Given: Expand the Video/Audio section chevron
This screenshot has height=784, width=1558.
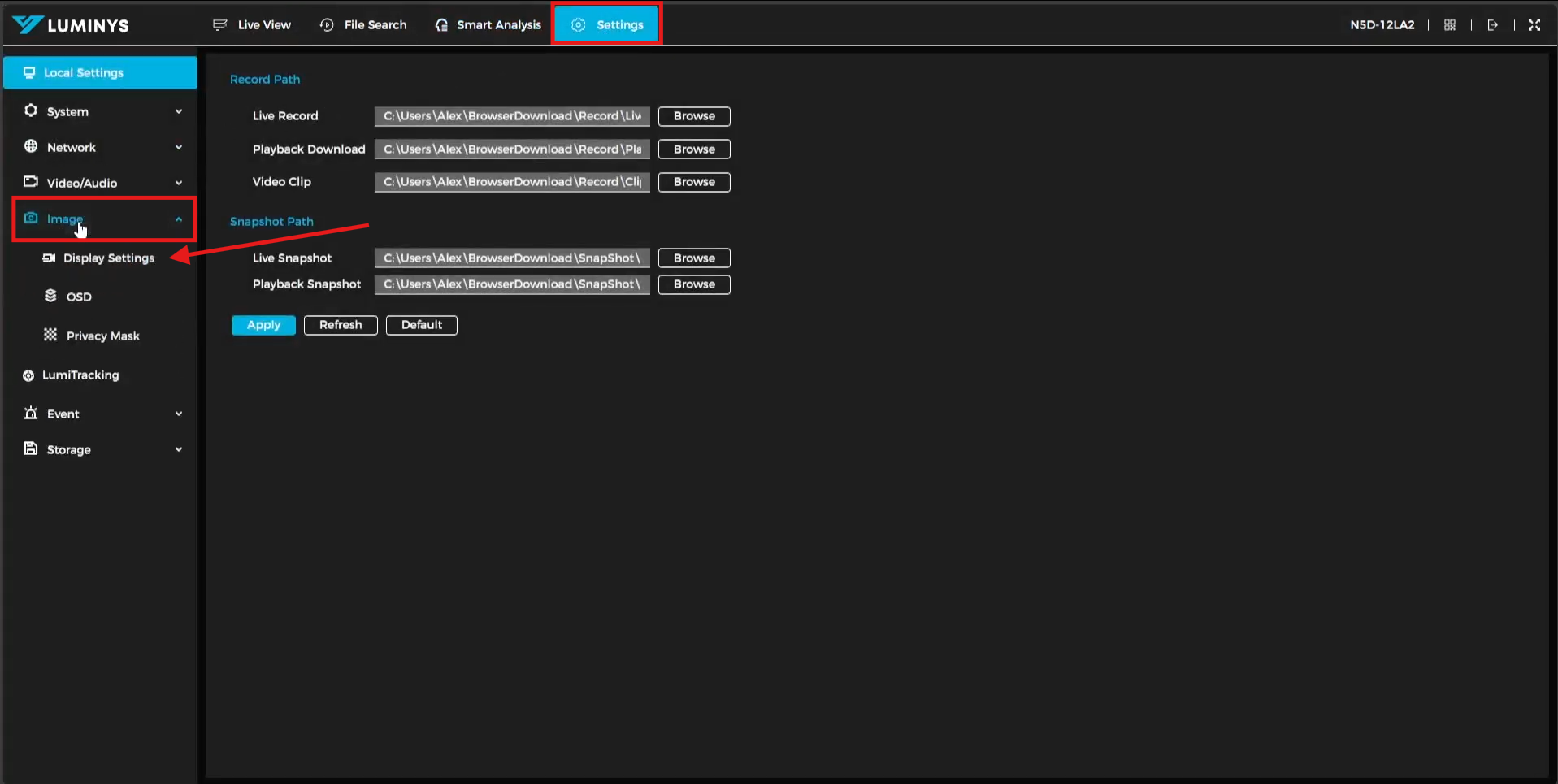Looking at the screenshot, I should pyautogui.click(x=179, y=183).
